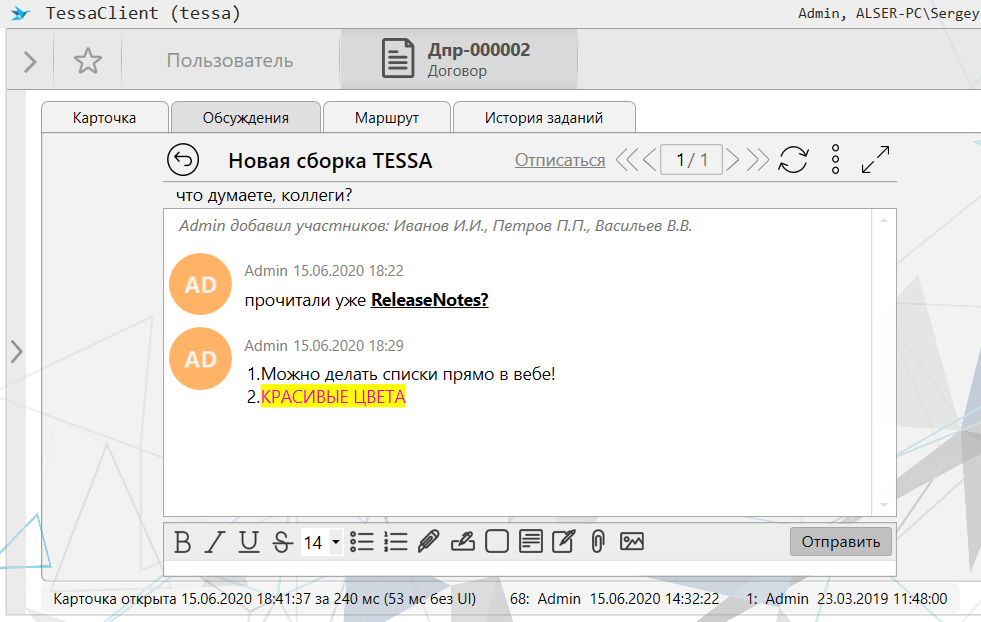Open the Маршрут tab

pos(387,118)
